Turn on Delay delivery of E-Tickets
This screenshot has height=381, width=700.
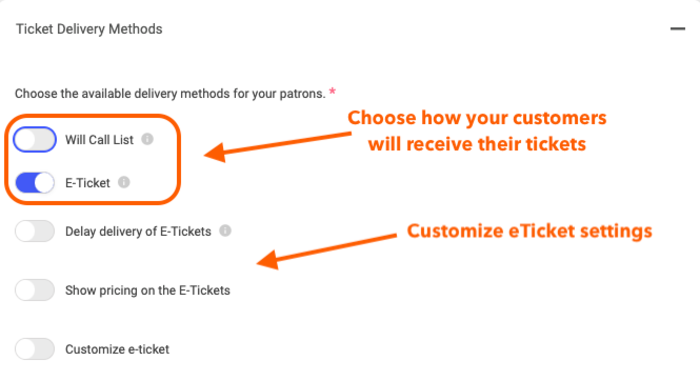(x=35, y=231)
